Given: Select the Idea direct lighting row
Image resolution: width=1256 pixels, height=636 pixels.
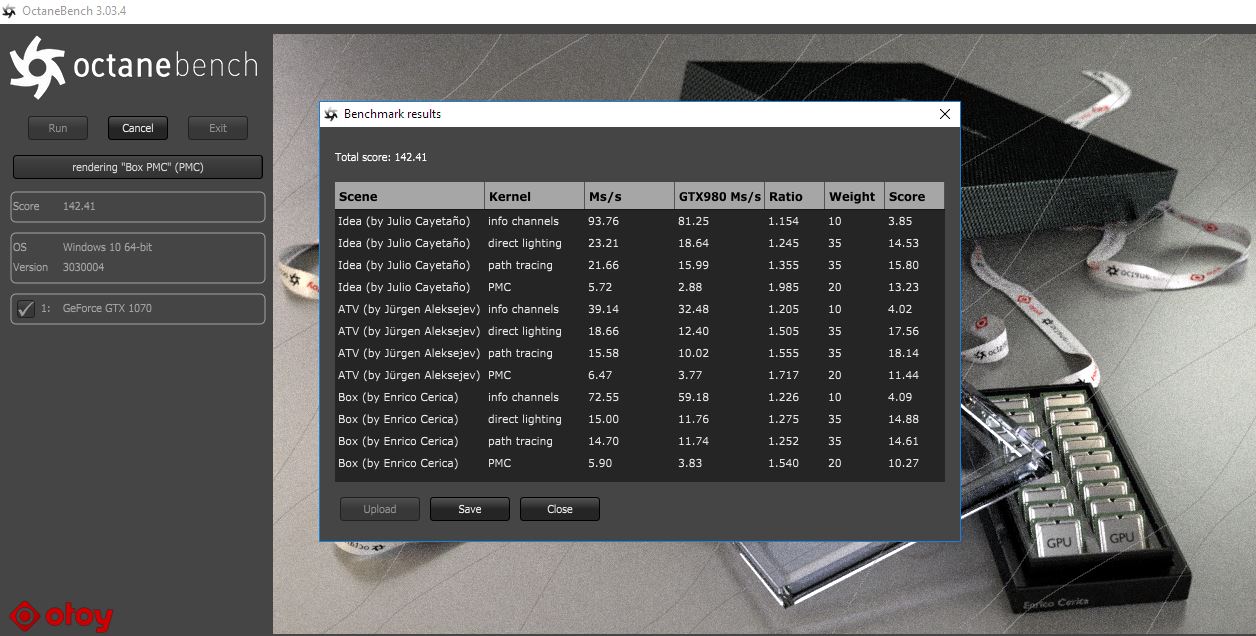Looking at the screenshot, I should pyautogui.click(x=639, y=243).
